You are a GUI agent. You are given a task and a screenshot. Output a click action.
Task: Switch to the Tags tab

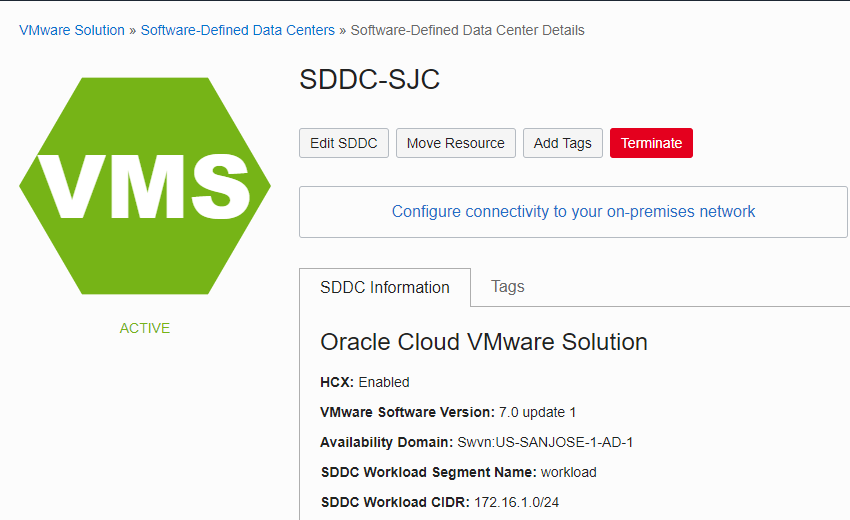click(507, 286)
